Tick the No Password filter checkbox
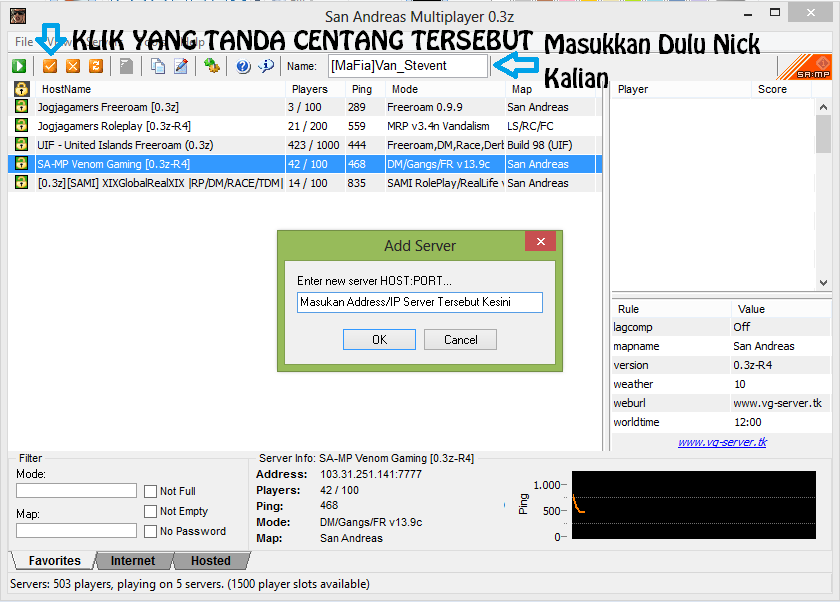The height and width of the screenshot is (602, 840). pos(151,531)
